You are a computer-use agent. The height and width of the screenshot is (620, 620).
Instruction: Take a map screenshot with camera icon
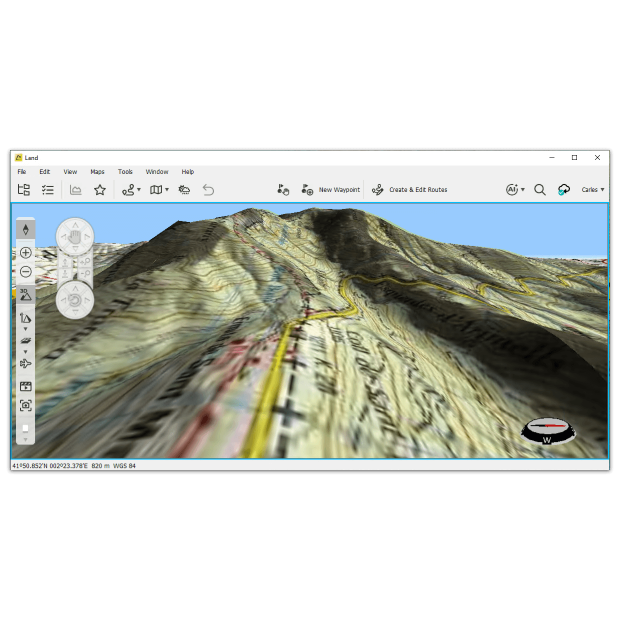(26, 405)
